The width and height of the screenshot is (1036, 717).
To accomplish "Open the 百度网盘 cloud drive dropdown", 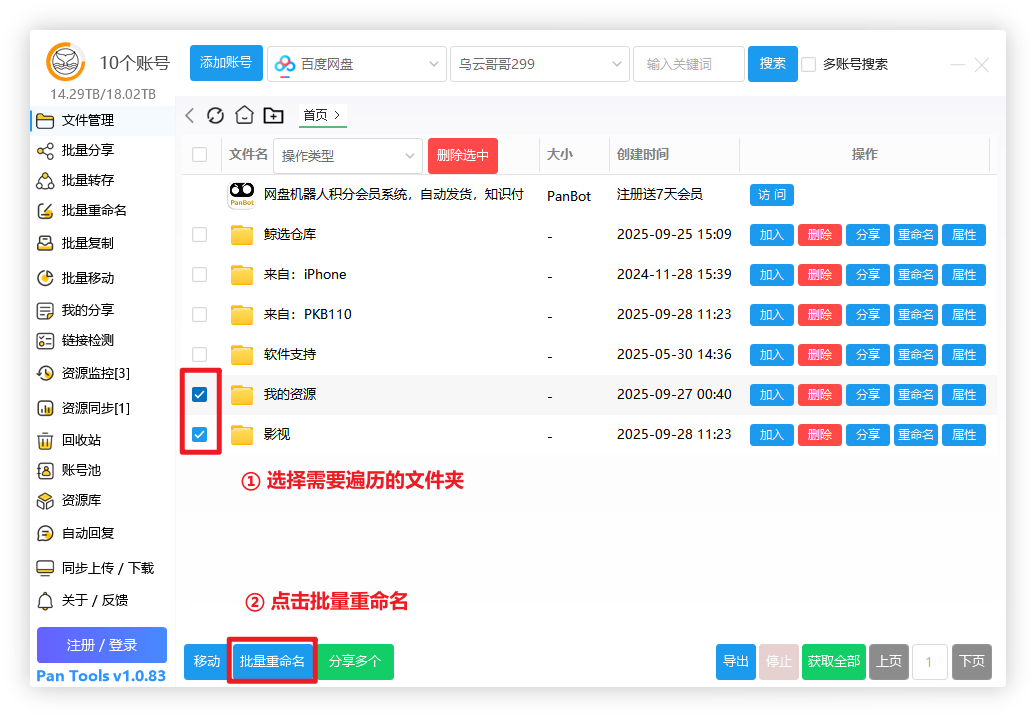I will [x=357, y=64].
